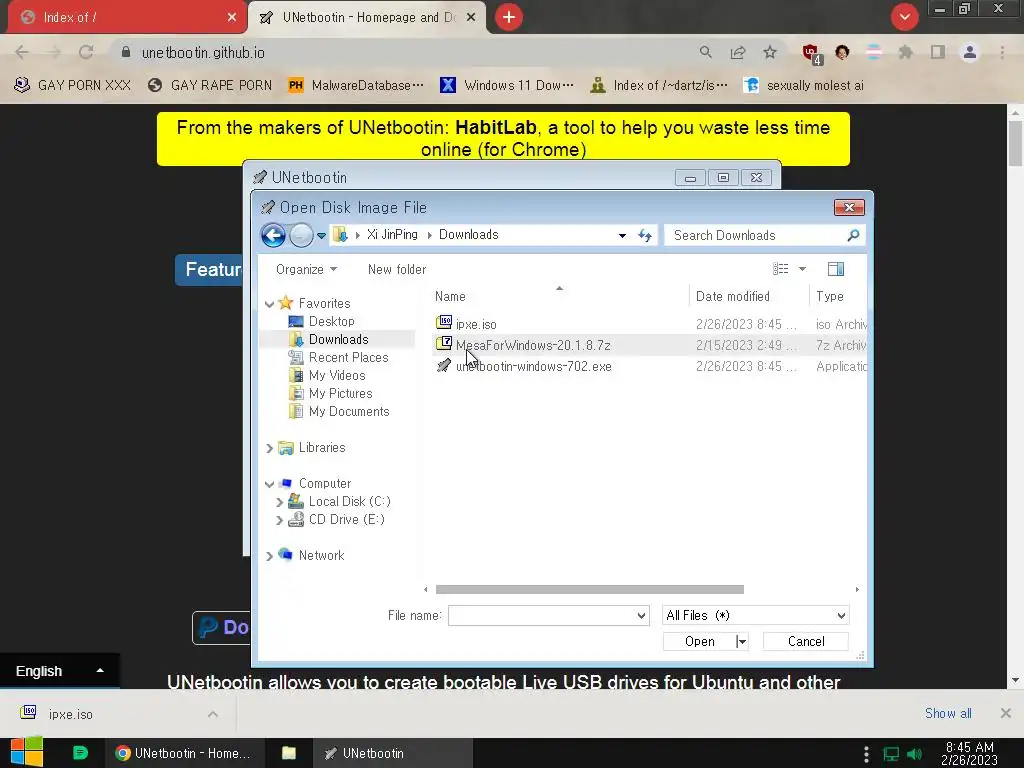Open the English language selector
The height and width of the screenshot is (768, 1024).
pos(59,671)
